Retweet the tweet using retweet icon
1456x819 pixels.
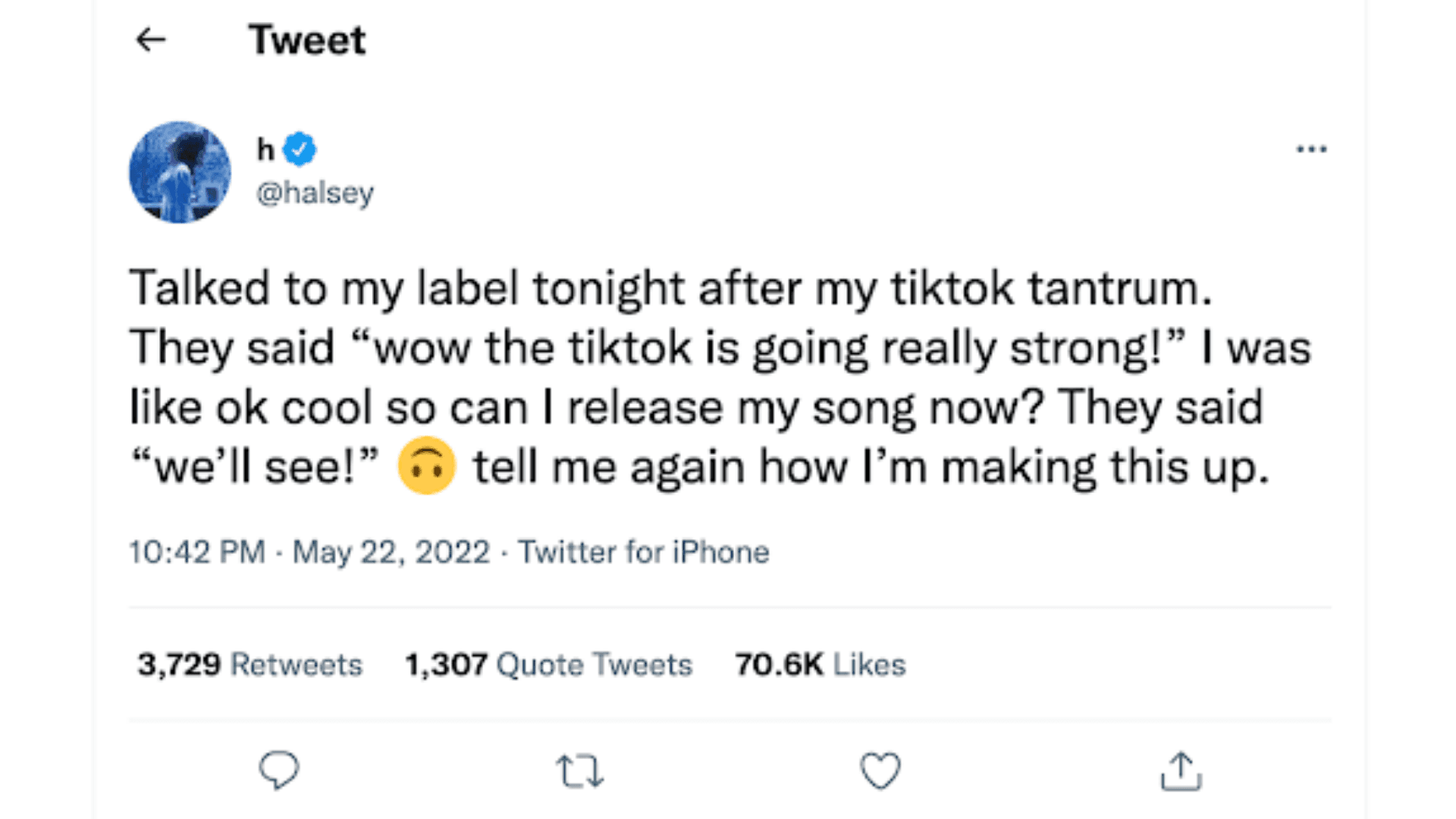point(579,771)
